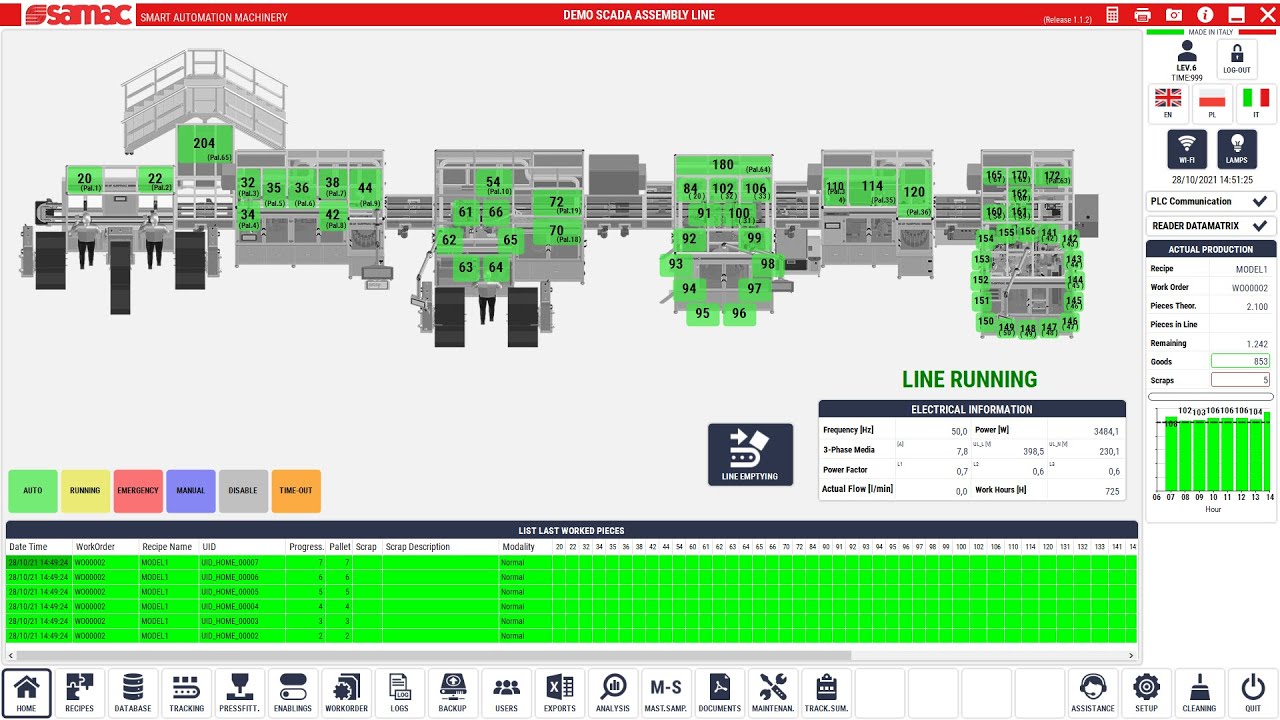Select station 54 (Pal.10)
Image resolution: width=1280 pixels, height=720 pixels.
pos(494,184)
